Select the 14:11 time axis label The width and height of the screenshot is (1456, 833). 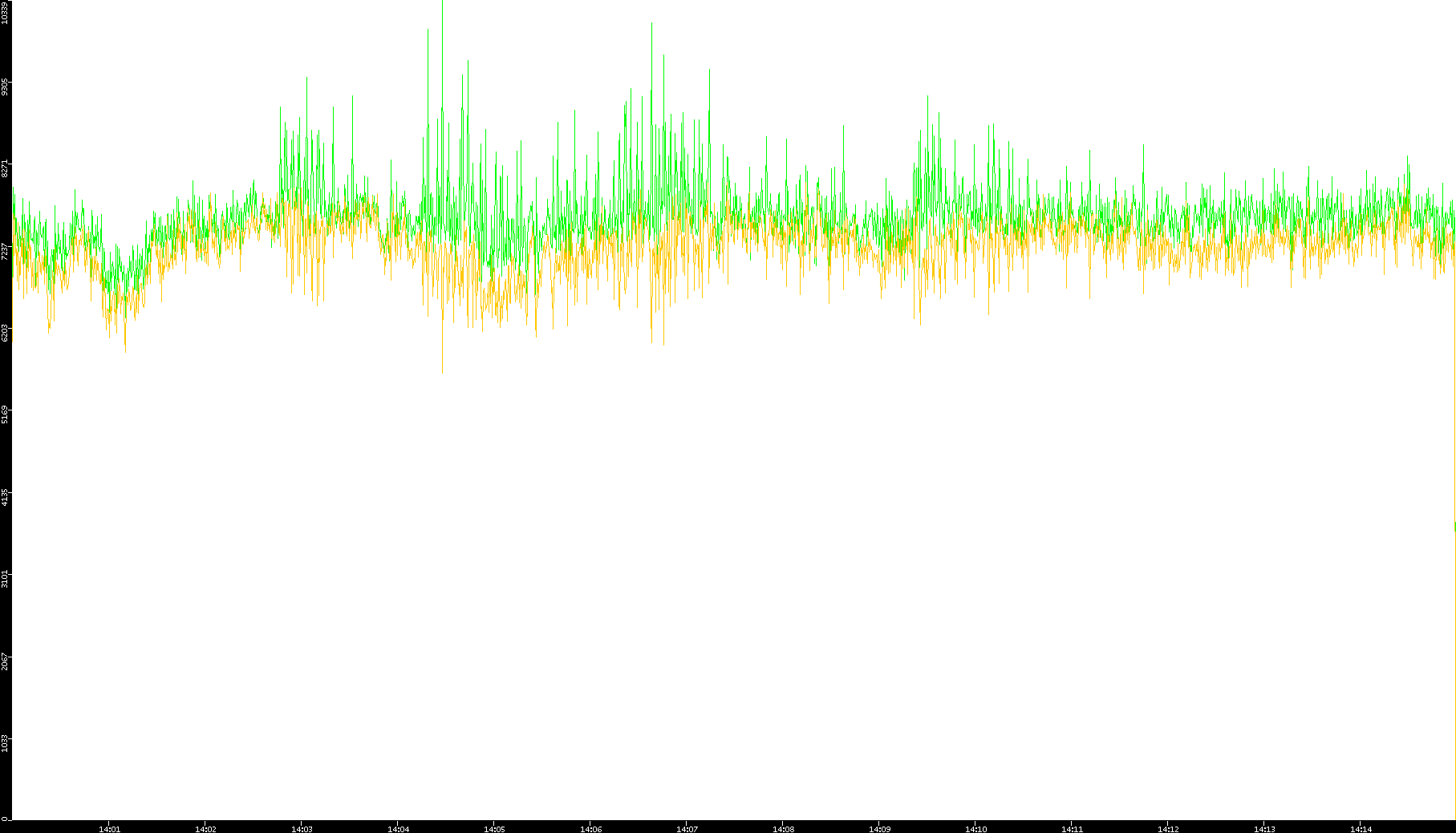(1072, 829)
